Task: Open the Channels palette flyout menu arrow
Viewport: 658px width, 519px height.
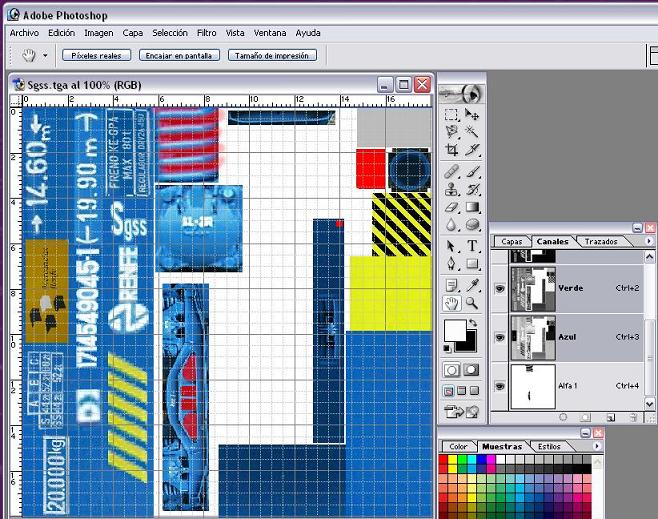Action: coord(649,241)
